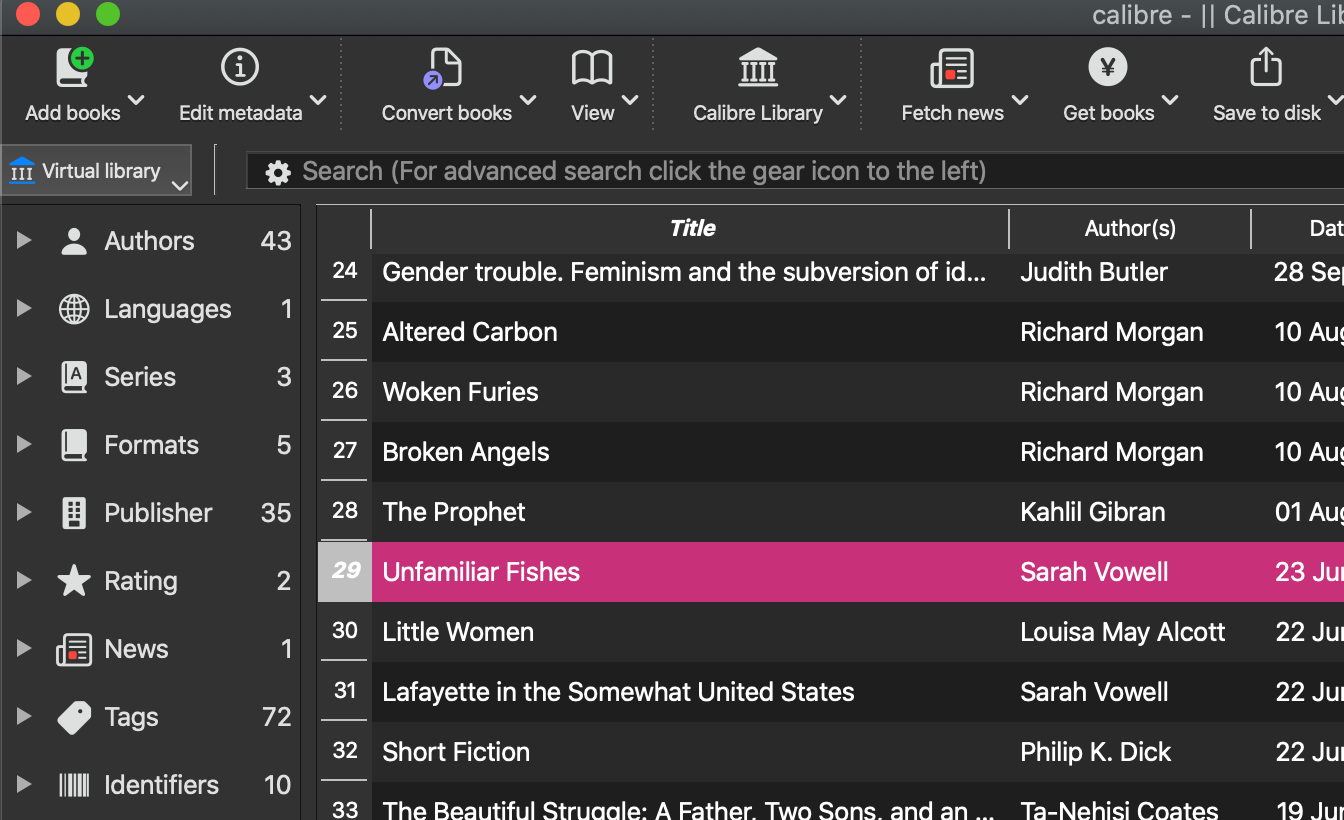Open the Get books store icon
Image resolution: width=1344 pixels, height=820 pixels.
[x=1108, y=70]
